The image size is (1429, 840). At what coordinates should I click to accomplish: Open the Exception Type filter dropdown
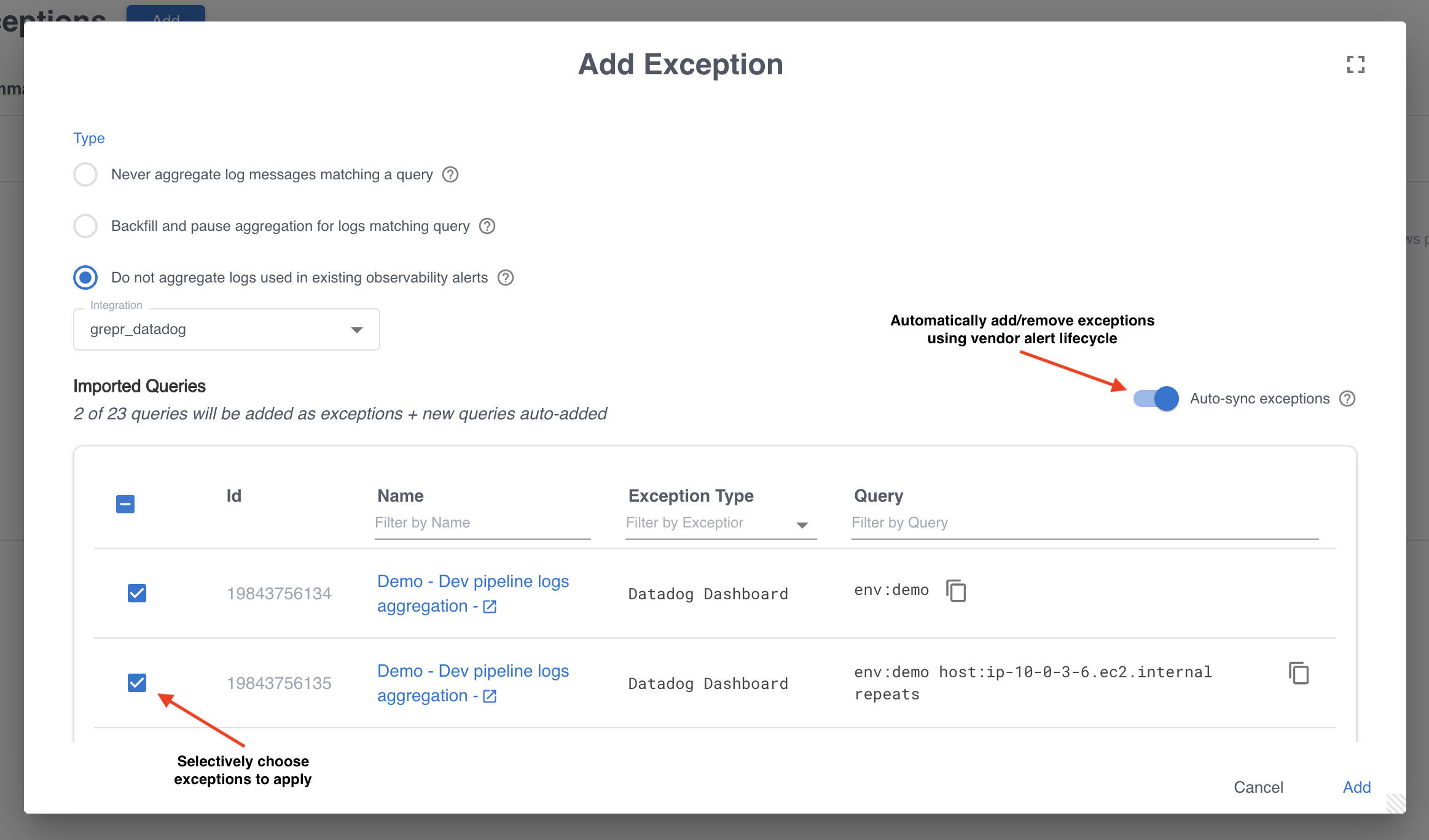(x=802, y=524)
